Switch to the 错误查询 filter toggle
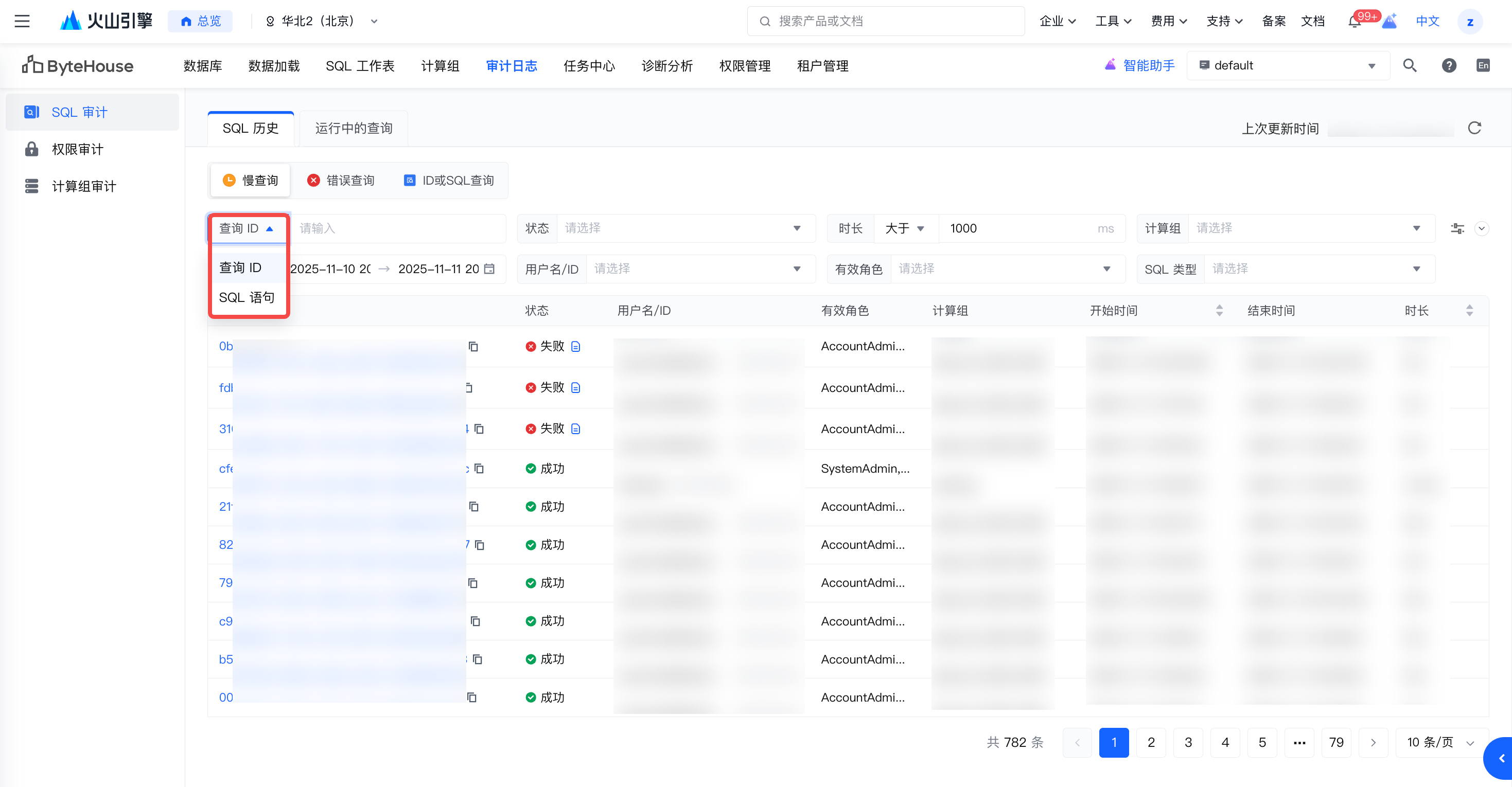This screenshot has width=1512, height=787. pos(341,180)
